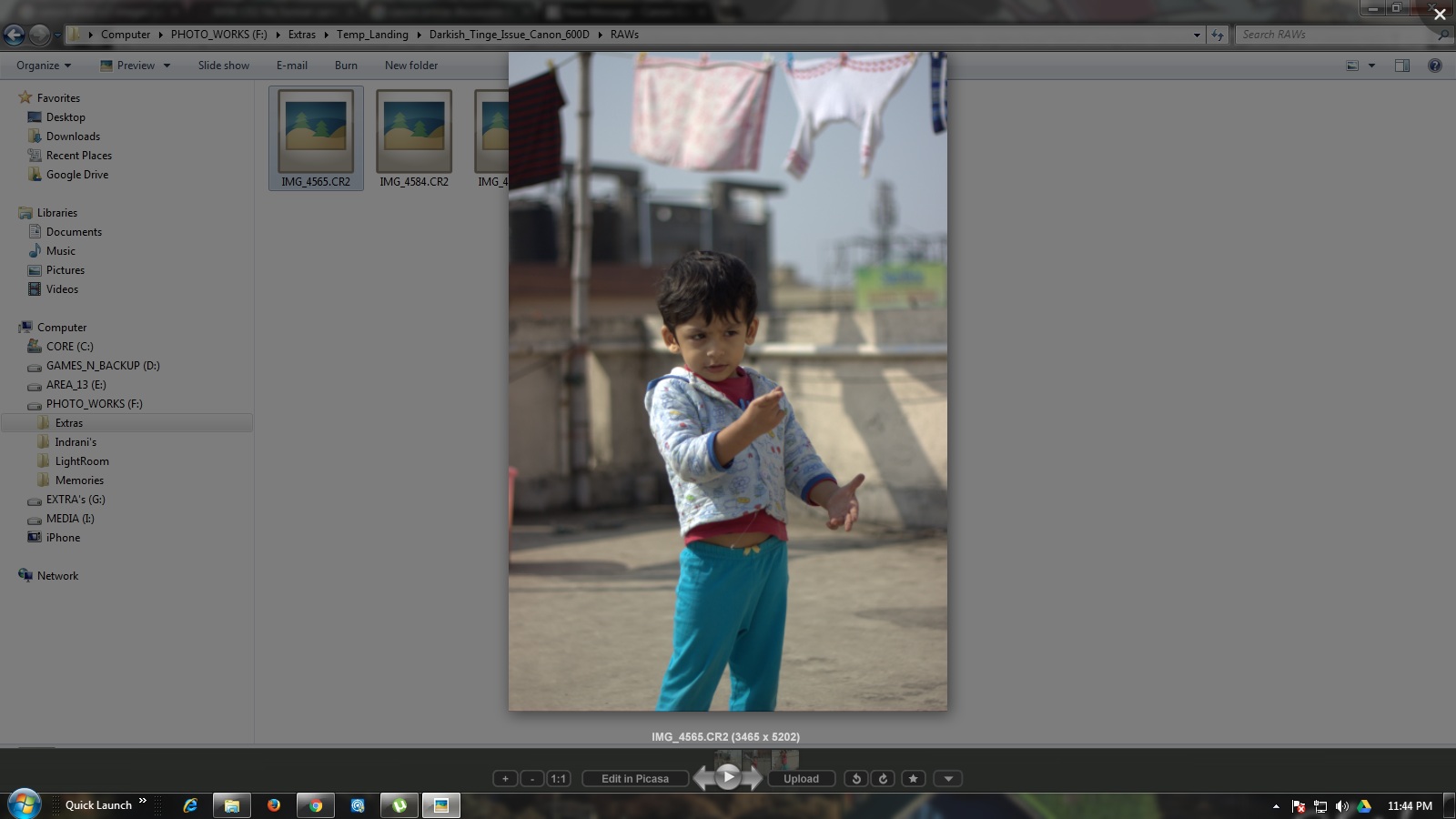Rotate the photo clockwise
The image size is (1456, 819).
click(x=883, y=779)
